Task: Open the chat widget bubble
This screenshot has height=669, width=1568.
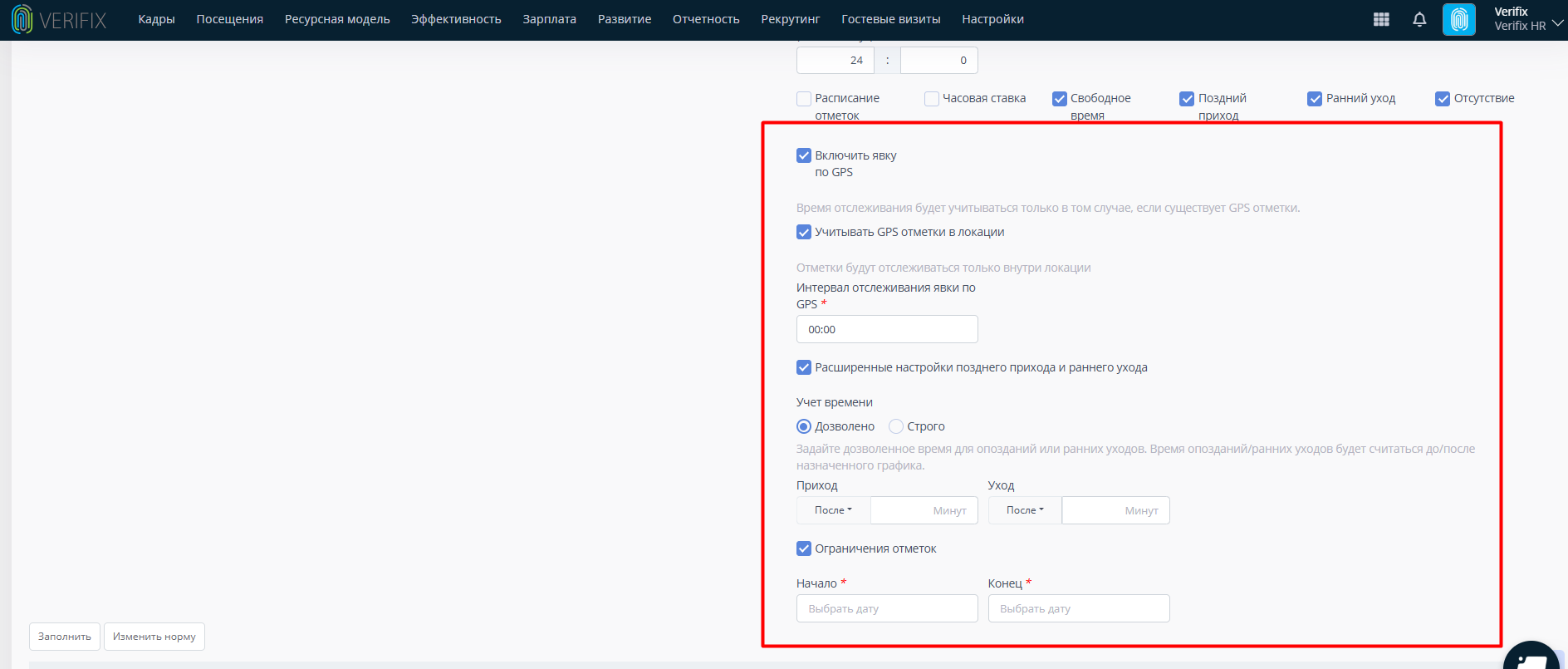Action: coord(1531,657)
